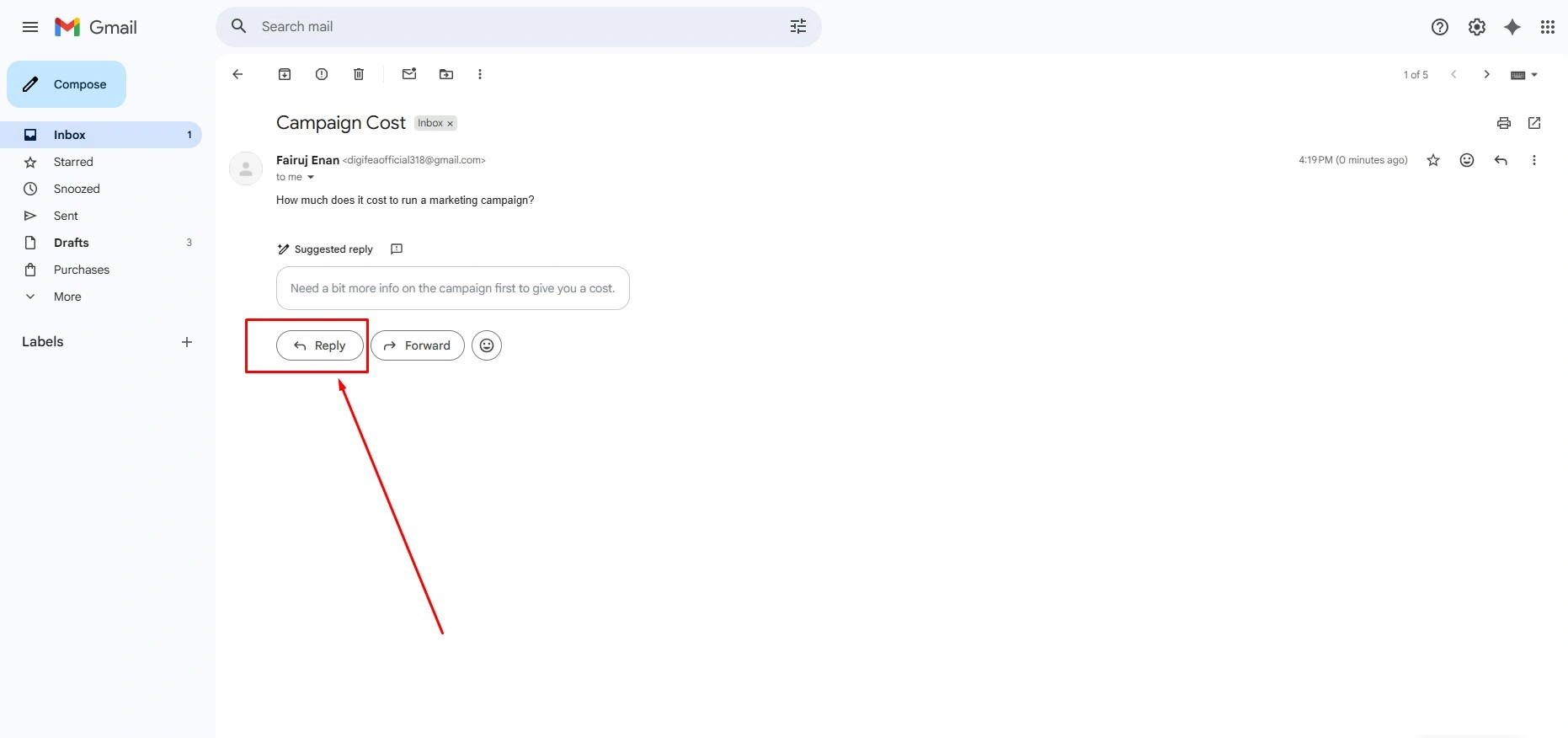
Task: Open Settings gear icon
Action: pos(1477,27)
